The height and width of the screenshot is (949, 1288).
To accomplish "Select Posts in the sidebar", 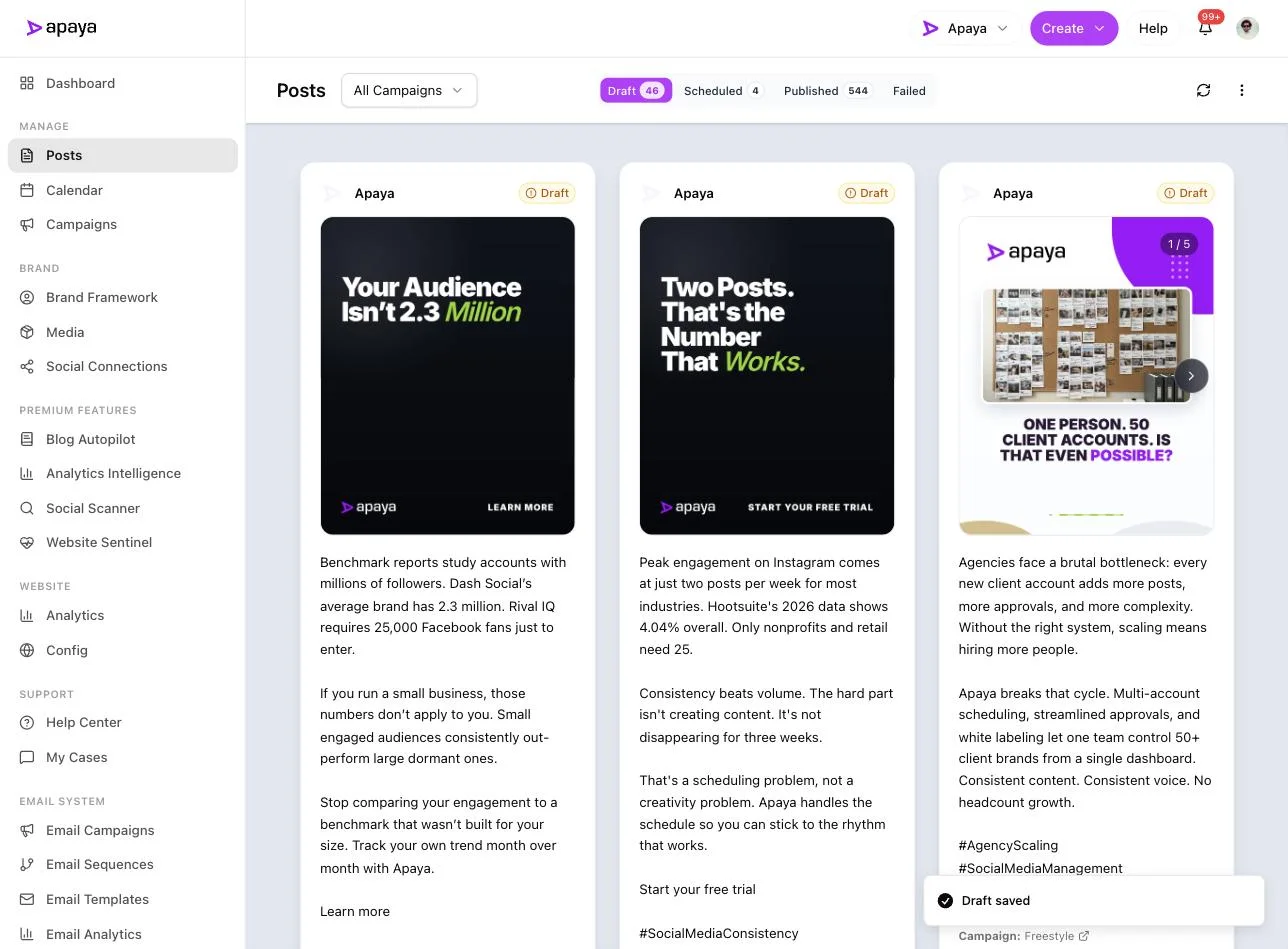I will 123,155.
